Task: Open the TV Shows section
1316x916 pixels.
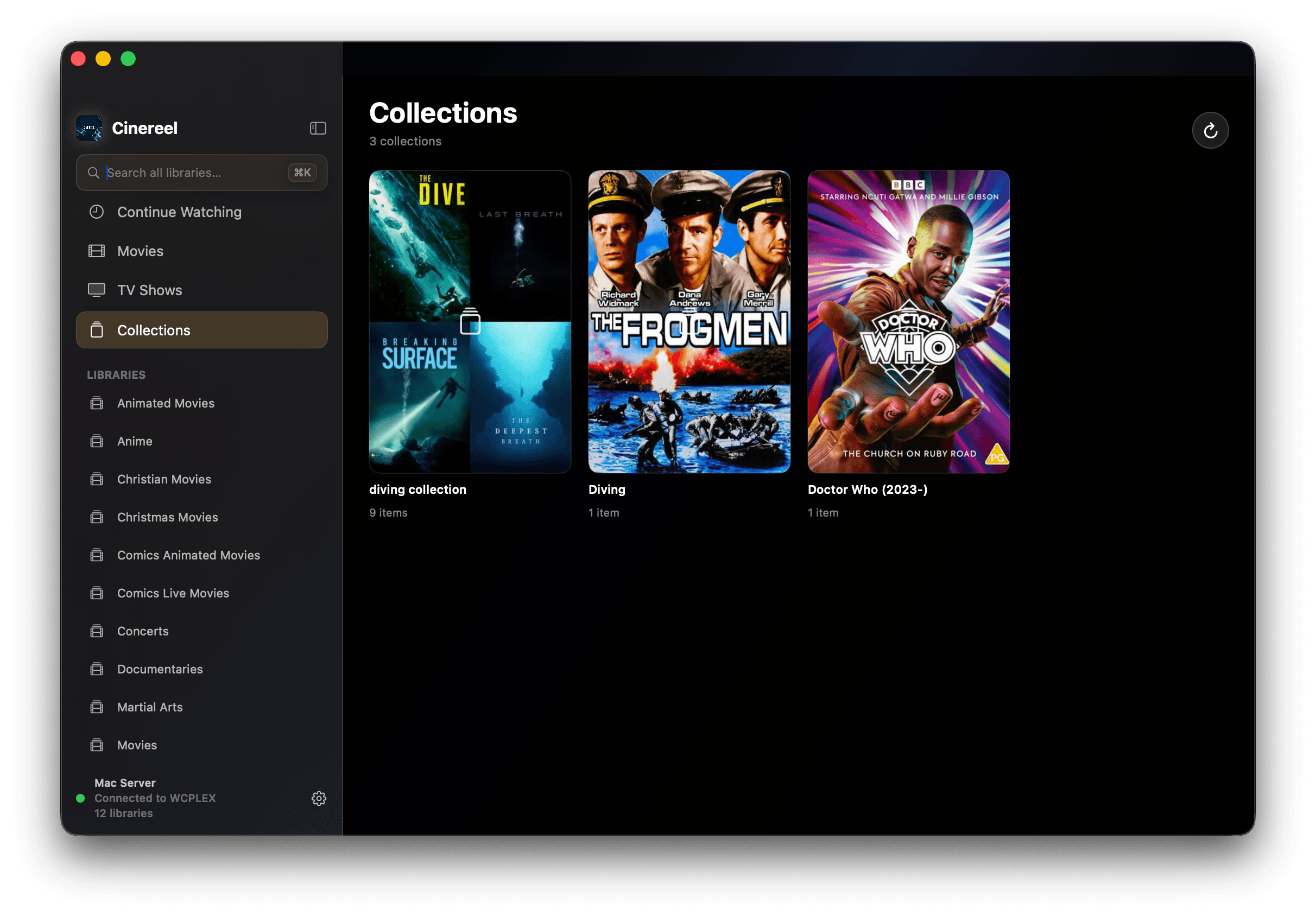Action: pyautogui.click(x=202, y=290)
